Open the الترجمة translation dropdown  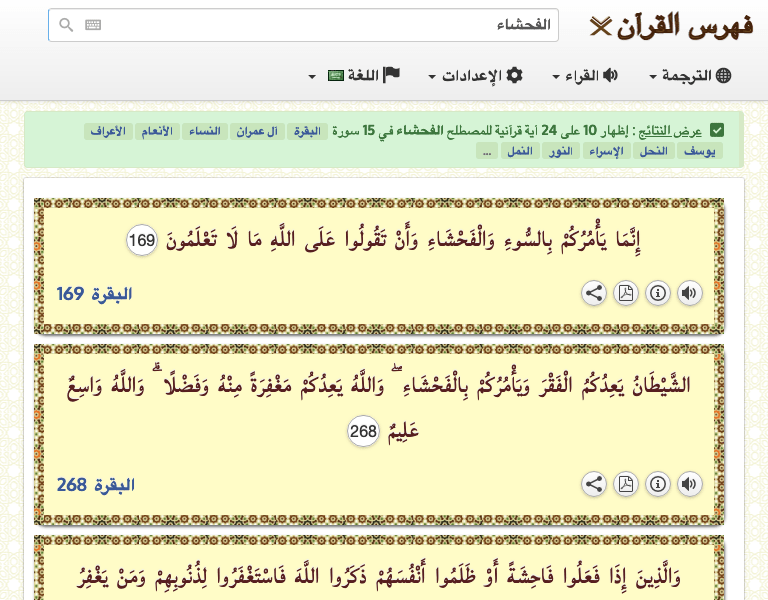[x=690, y=76]
